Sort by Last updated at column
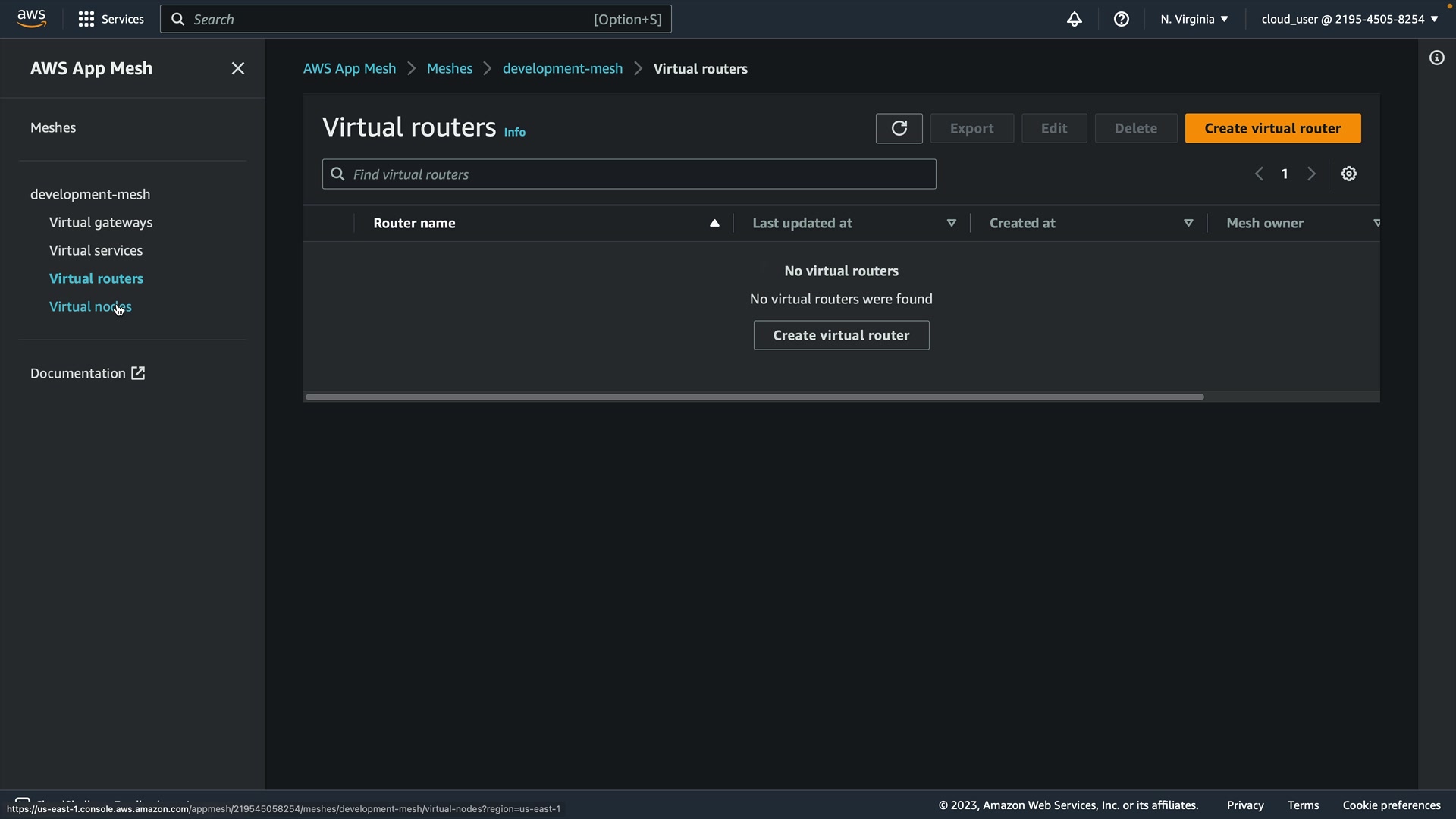1456x819 pixels. click(x=951, y=223)
